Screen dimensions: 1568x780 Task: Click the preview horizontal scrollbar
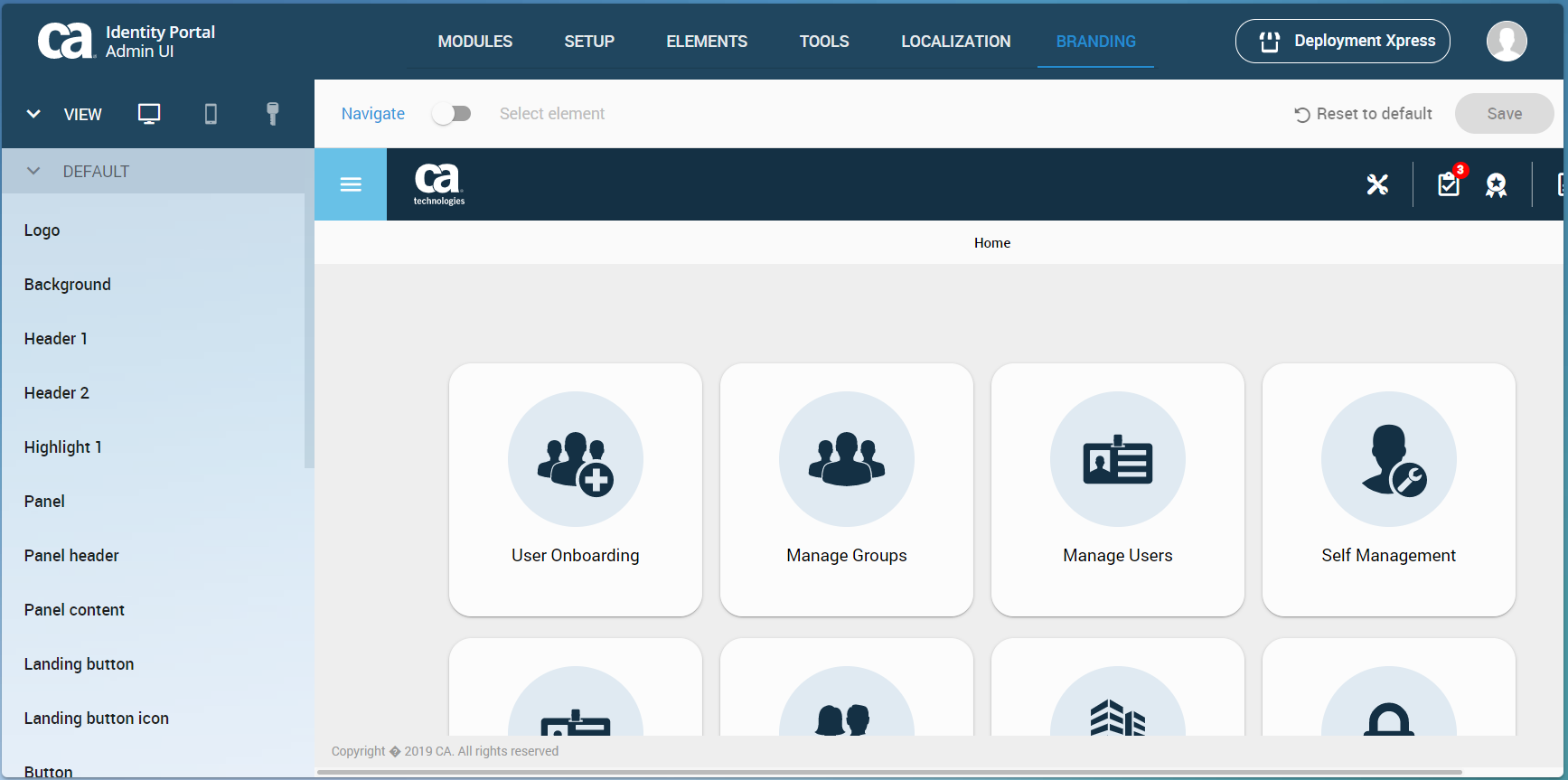[889, 772]
